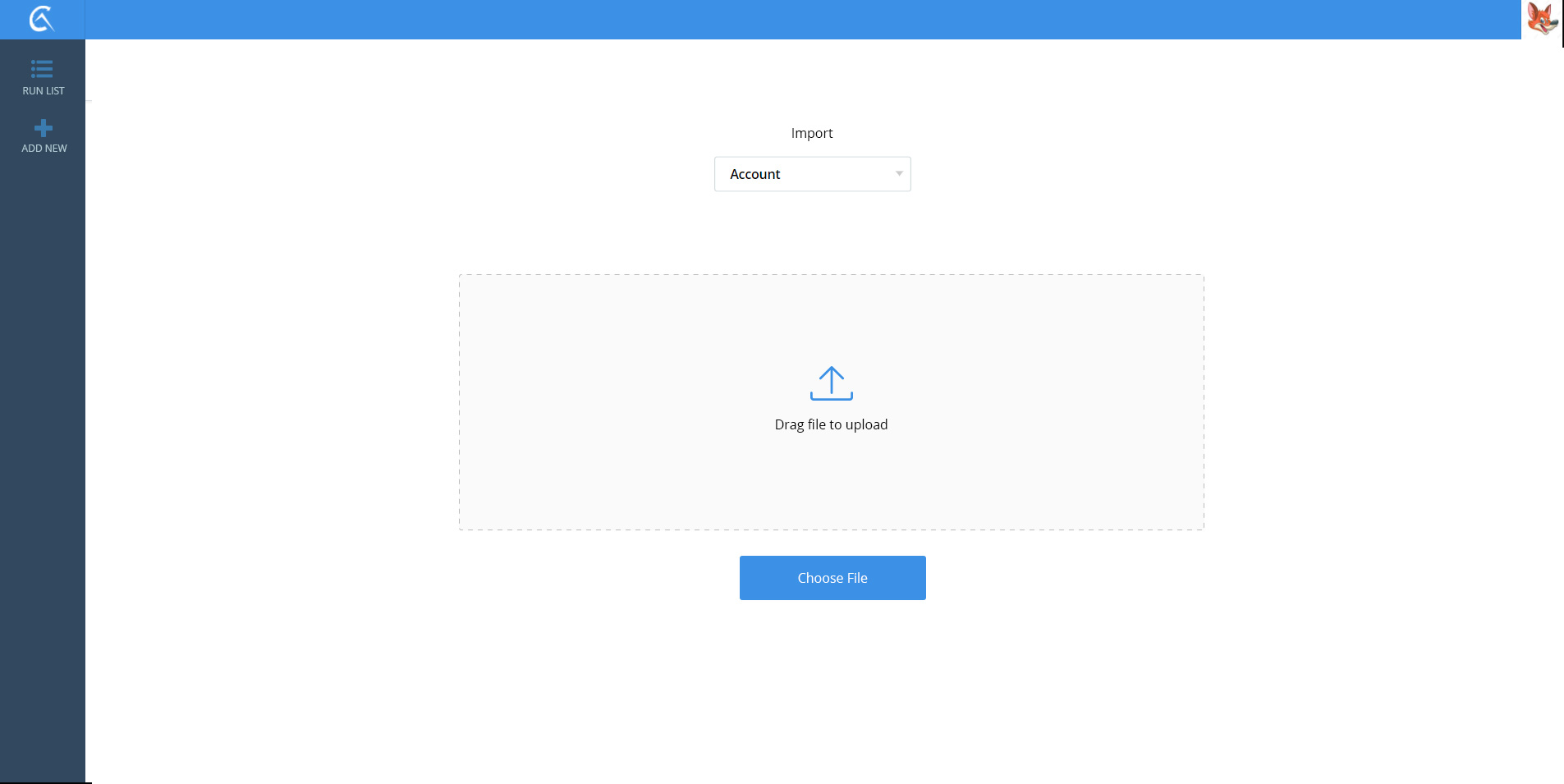Click the Import heading label
The height and width of the screenshot is (784, 1564).
pyautogui.click(x=811, y=133)
